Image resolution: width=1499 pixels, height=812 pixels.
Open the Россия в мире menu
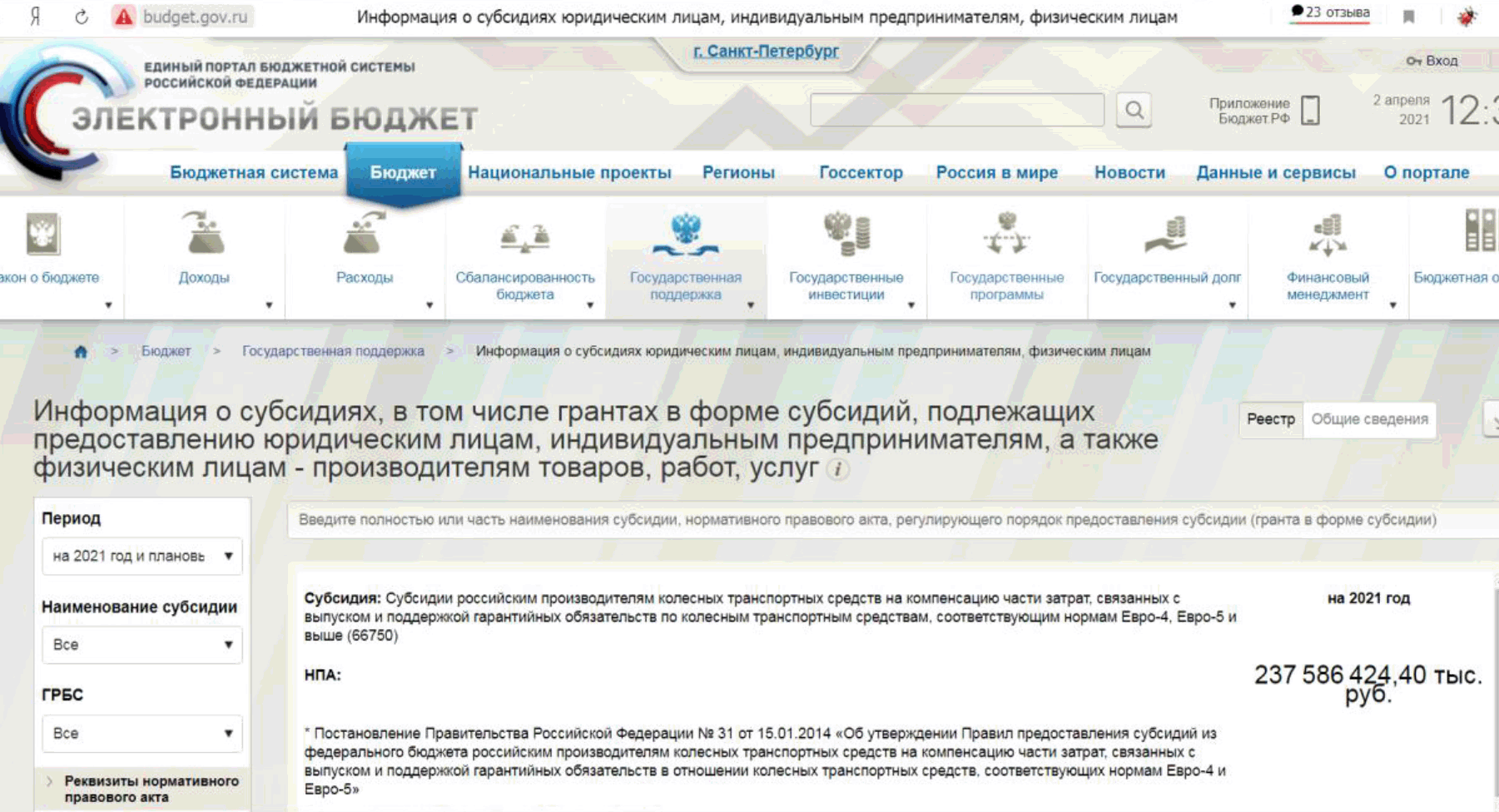point(997,172)
